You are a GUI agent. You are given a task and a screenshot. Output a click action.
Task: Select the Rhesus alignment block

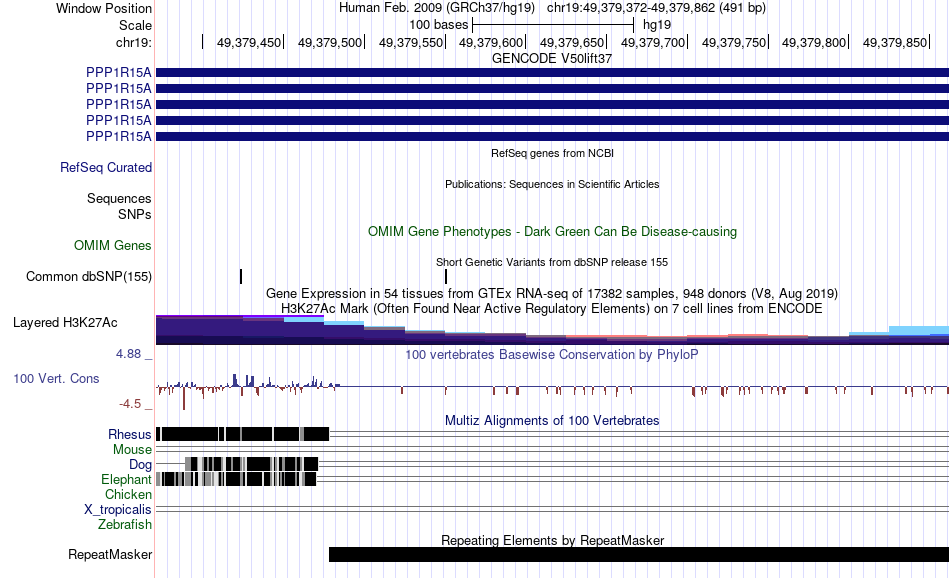pos(242,434)
